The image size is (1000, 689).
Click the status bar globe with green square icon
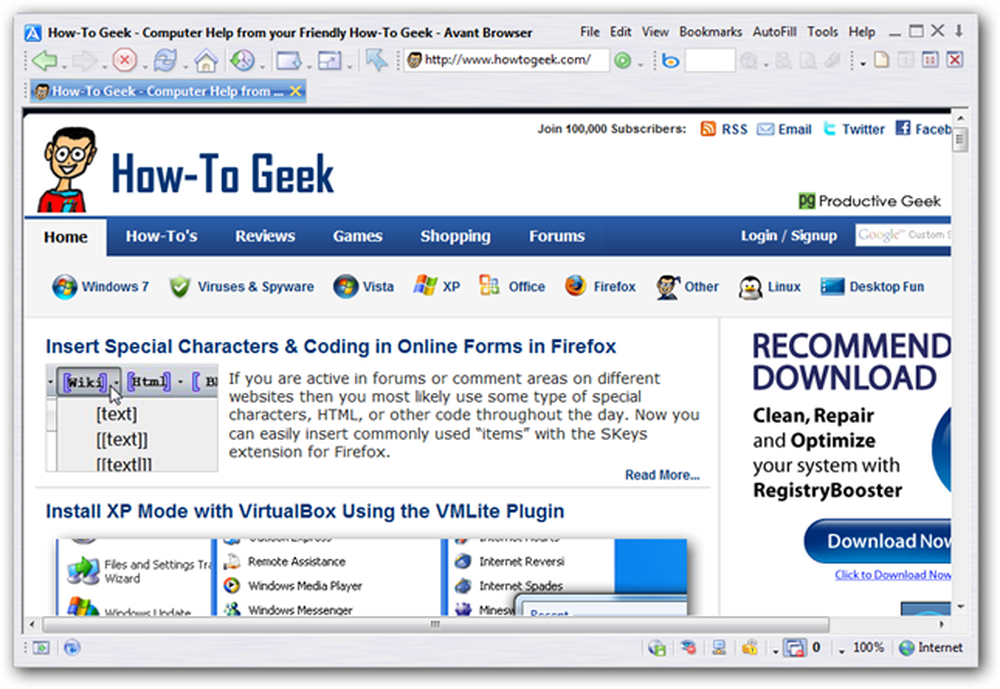click(657, 648)
